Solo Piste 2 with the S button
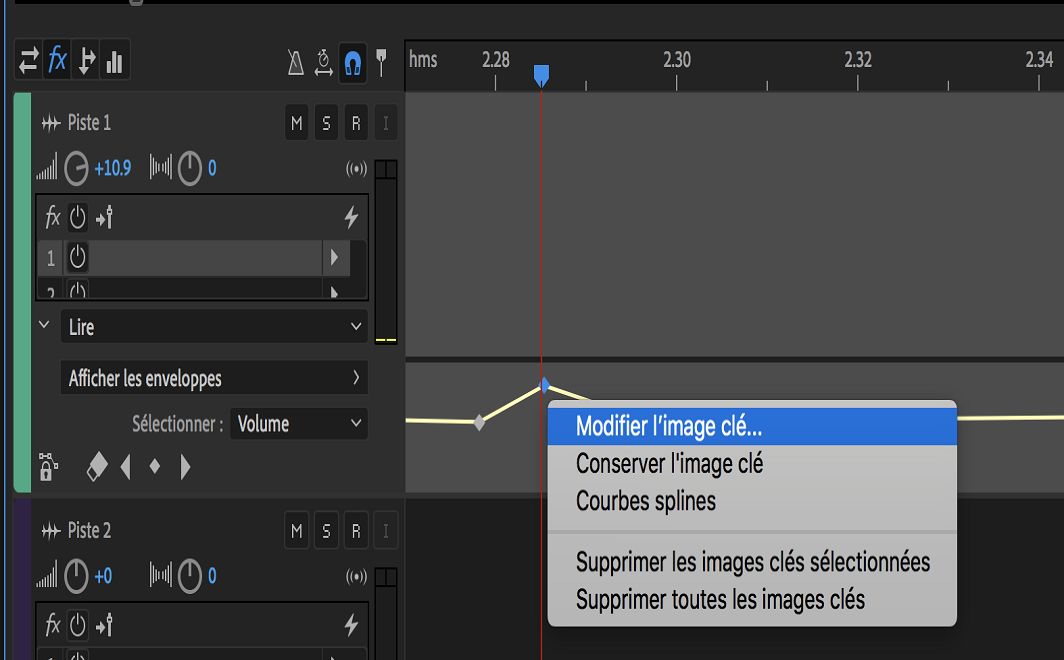 coord(326,530)
